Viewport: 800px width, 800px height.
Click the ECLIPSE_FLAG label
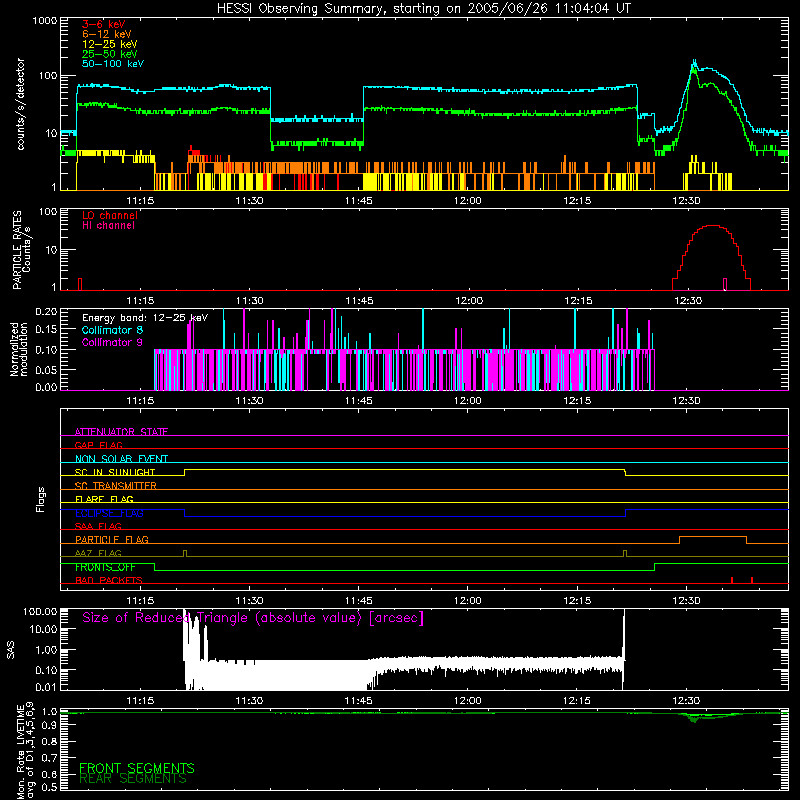[x=109, y=513]
